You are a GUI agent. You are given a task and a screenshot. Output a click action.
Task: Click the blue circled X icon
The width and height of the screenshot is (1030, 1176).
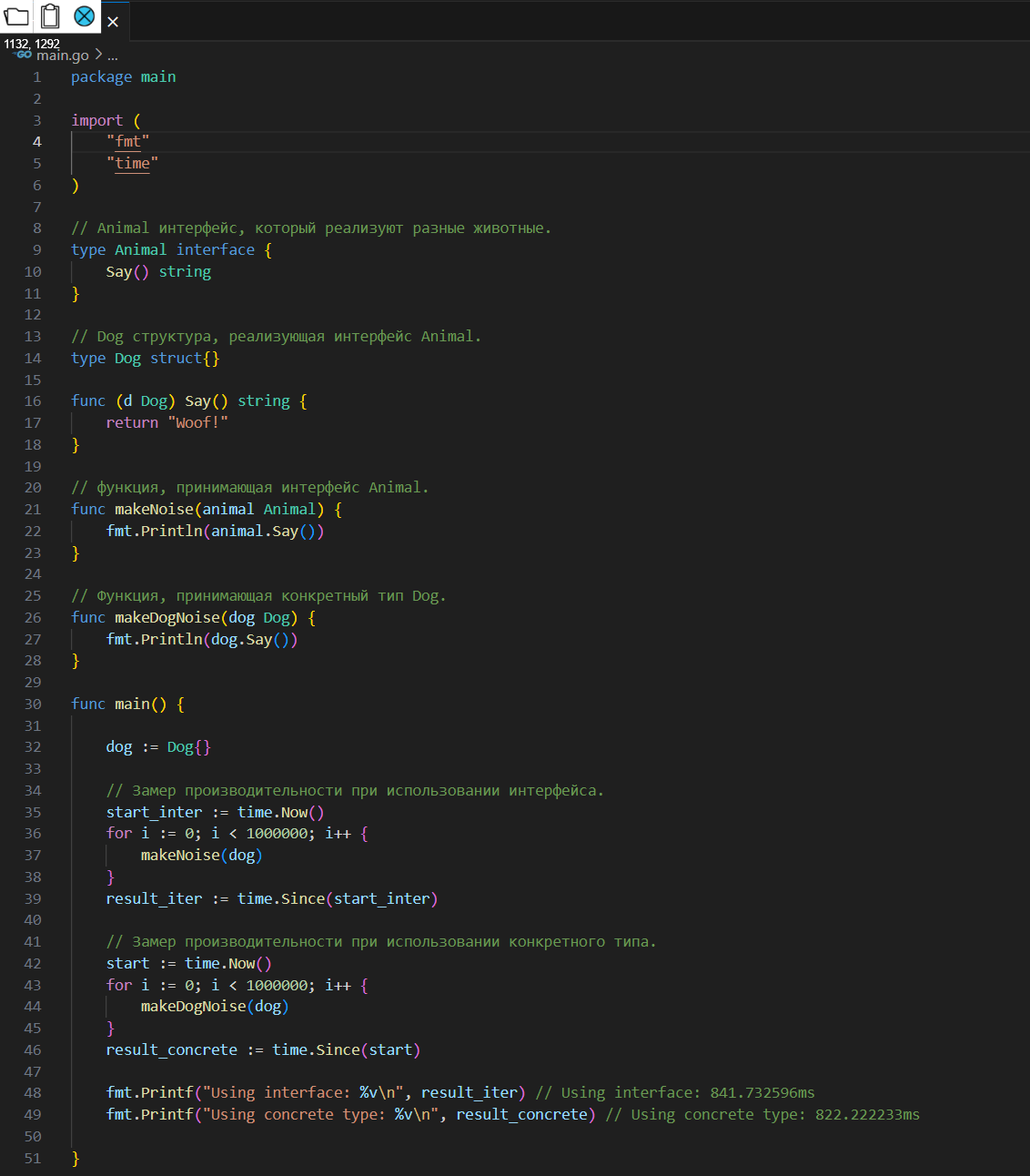coord(84,16)
